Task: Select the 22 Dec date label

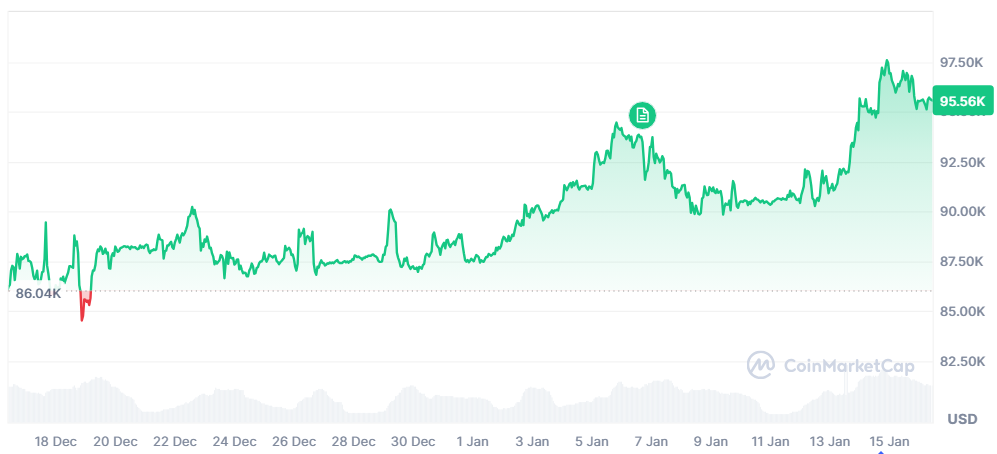Action: (175, 441)
